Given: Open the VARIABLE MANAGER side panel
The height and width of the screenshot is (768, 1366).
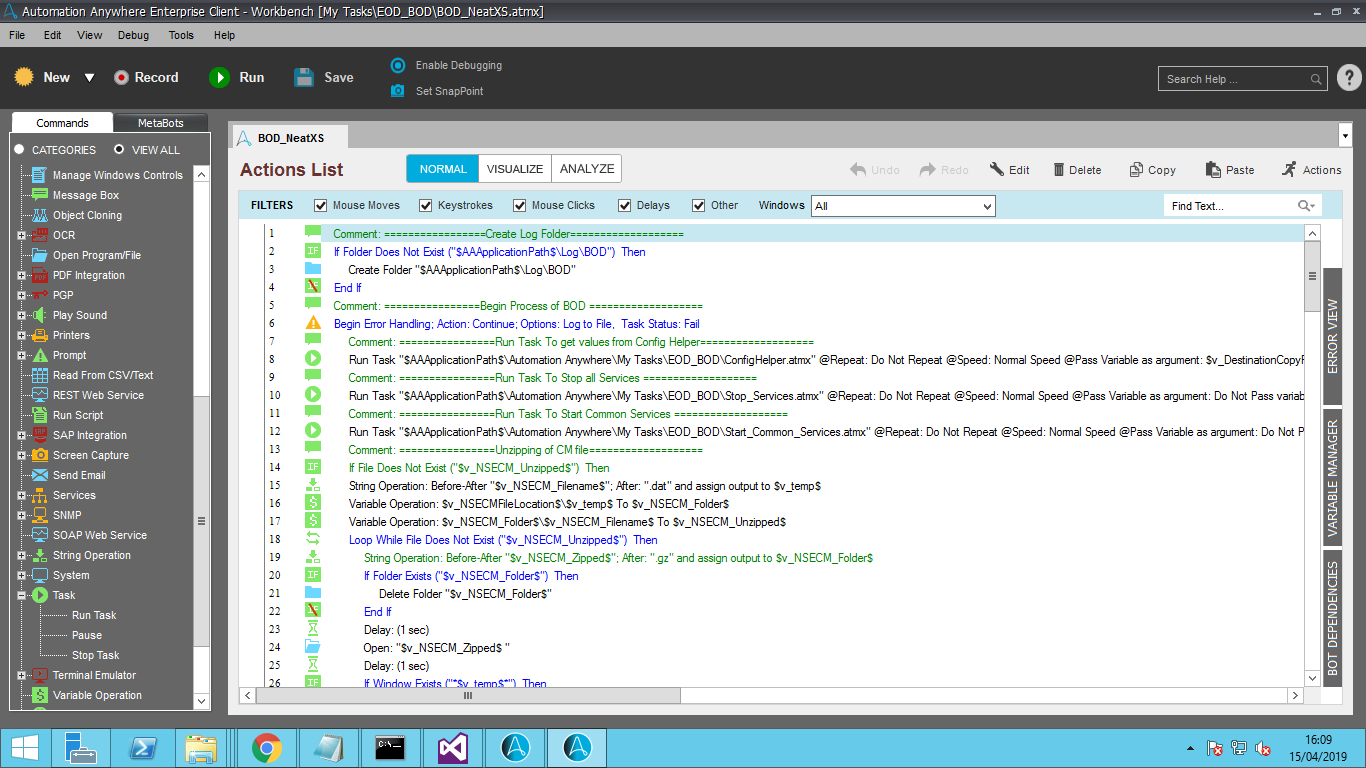Looking at the screenshot, I should coord(1332,477).
